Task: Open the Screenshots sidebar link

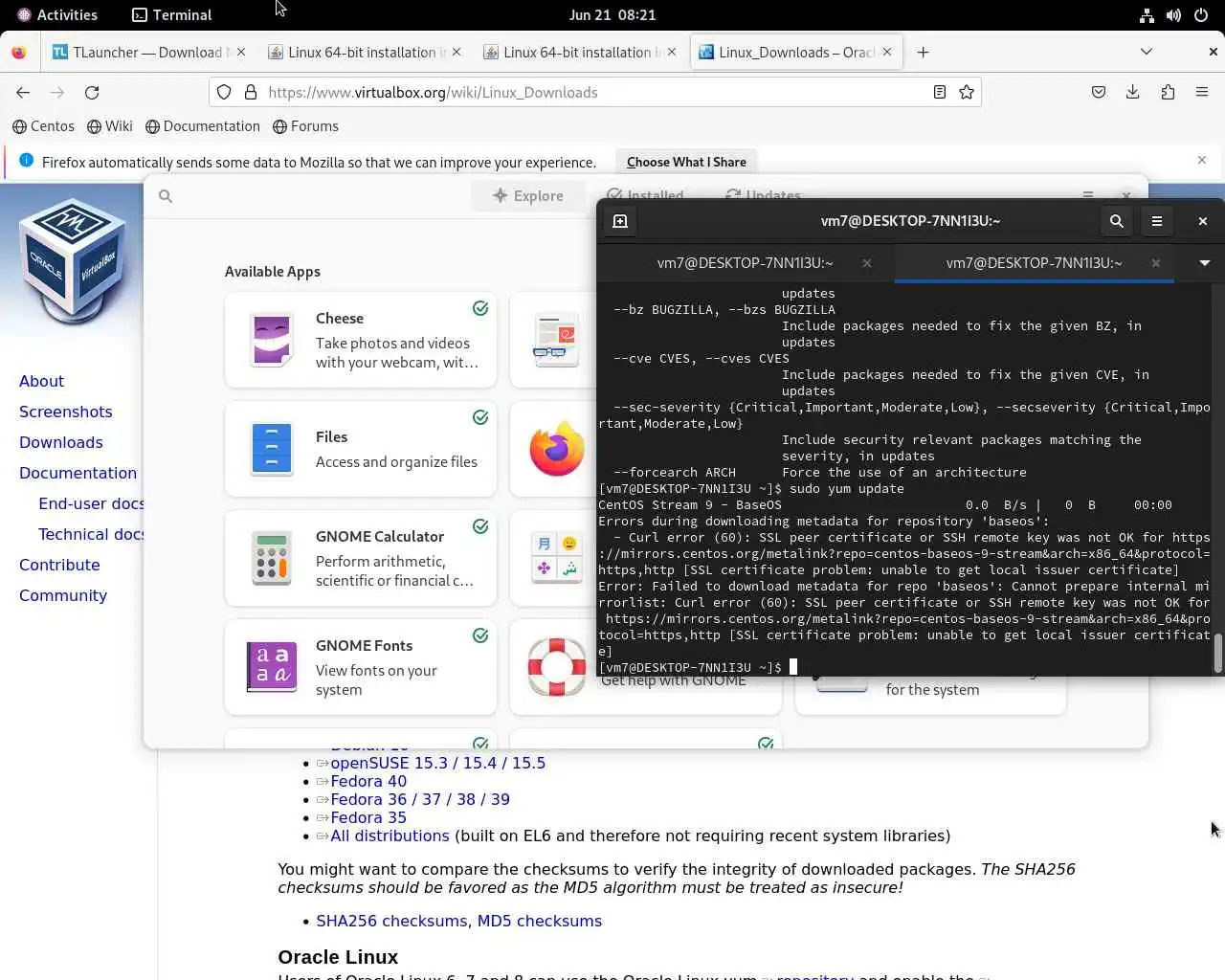Action: tap(66, 412)
